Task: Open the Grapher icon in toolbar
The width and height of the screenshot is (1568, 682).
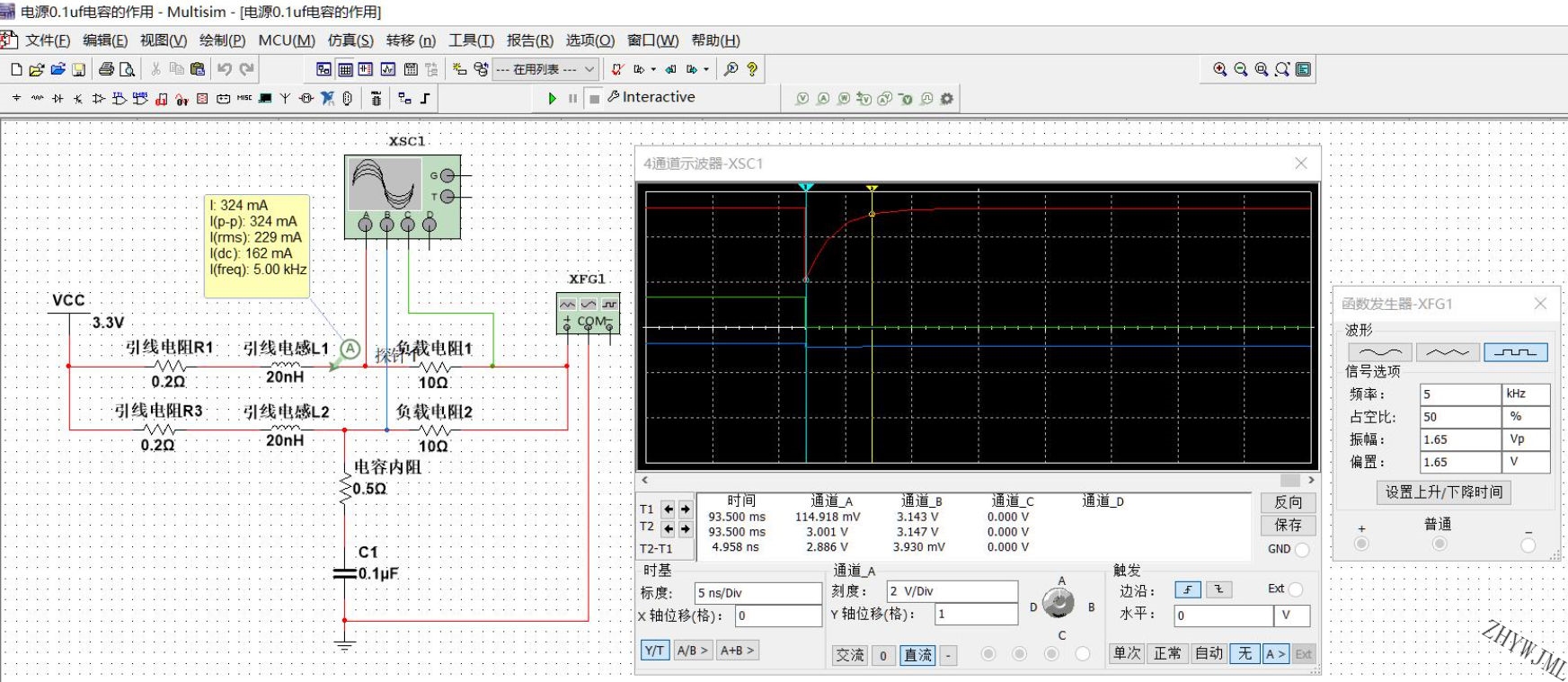Action: pos(388,69)
